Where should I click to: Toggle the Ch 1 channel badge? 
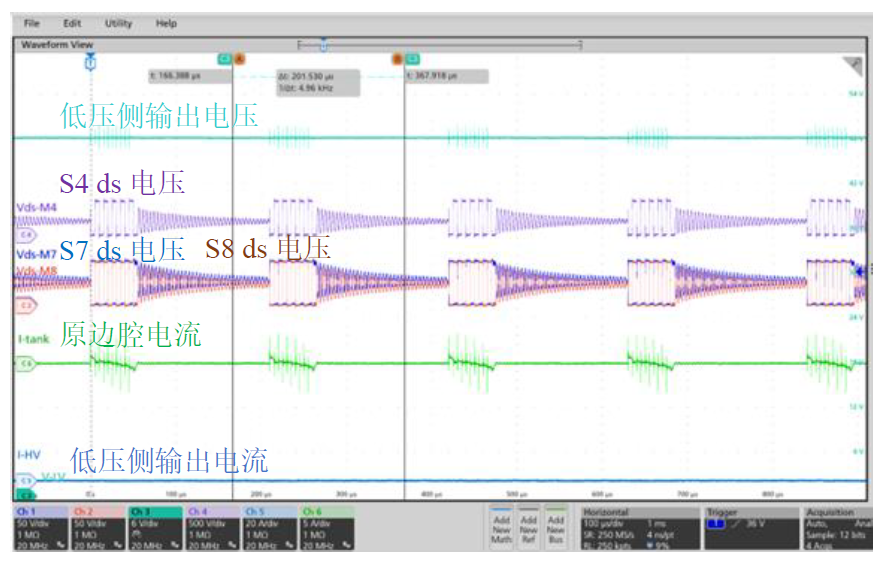(40, 528)
